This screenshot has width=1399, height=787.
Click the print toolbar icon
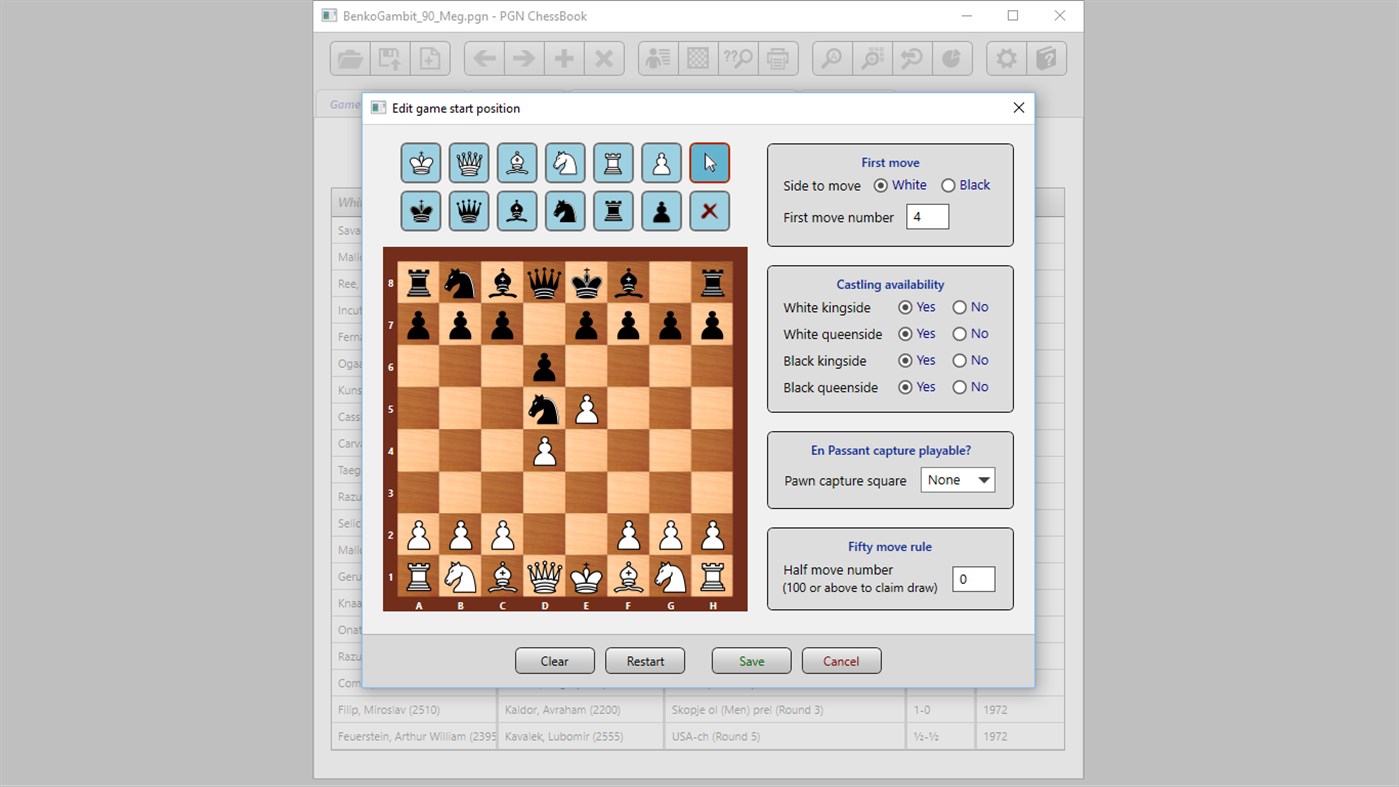(x=777, y=58)
